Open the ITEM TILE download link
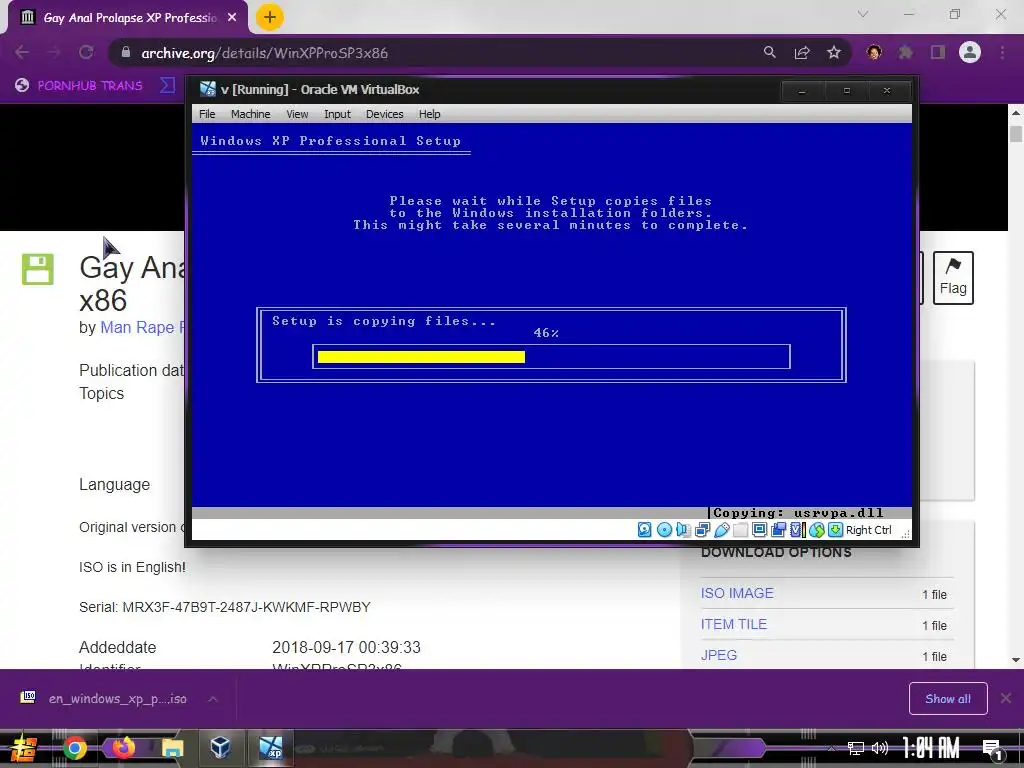Viewport: 1024px width, 768px height. click(x=733, y=624)
